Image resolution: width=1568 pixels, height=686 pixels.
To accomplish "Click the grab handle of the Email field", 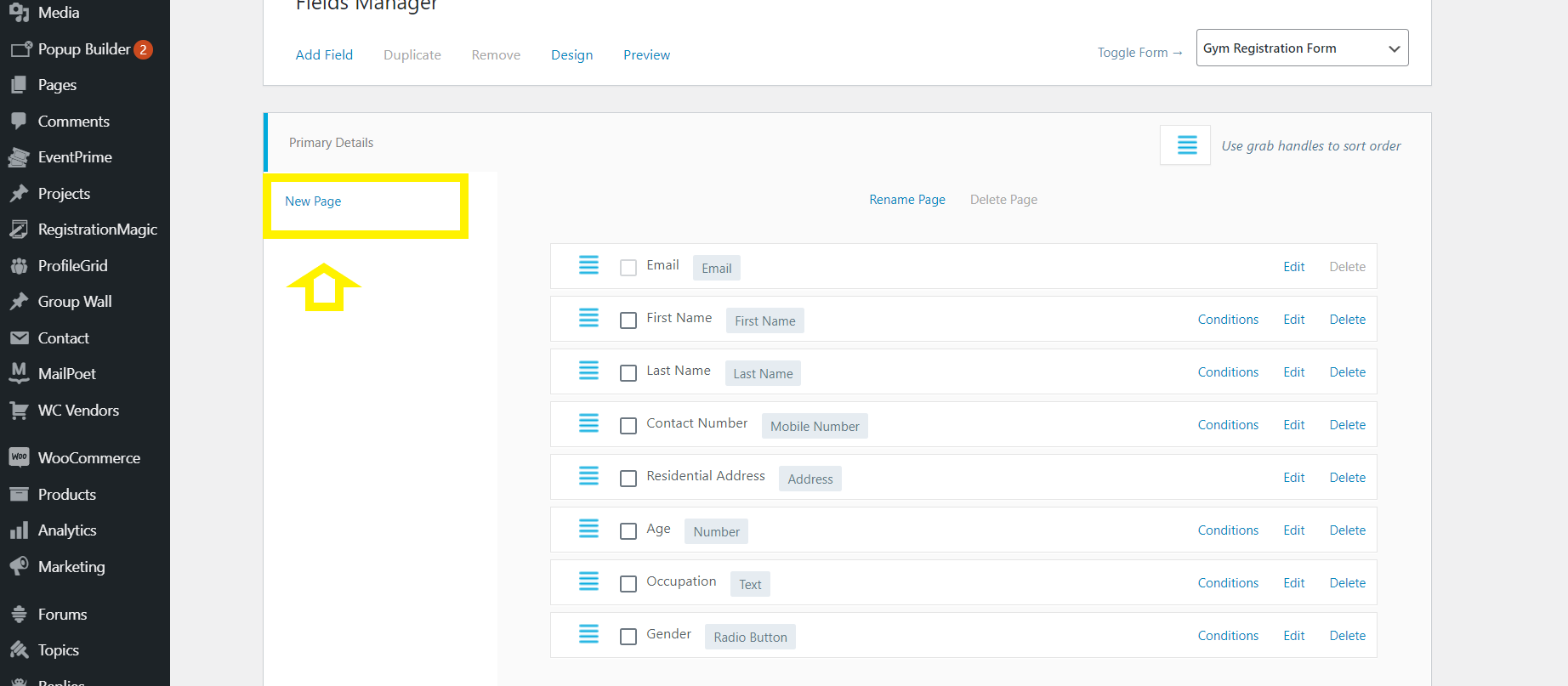I will (588, 265).
